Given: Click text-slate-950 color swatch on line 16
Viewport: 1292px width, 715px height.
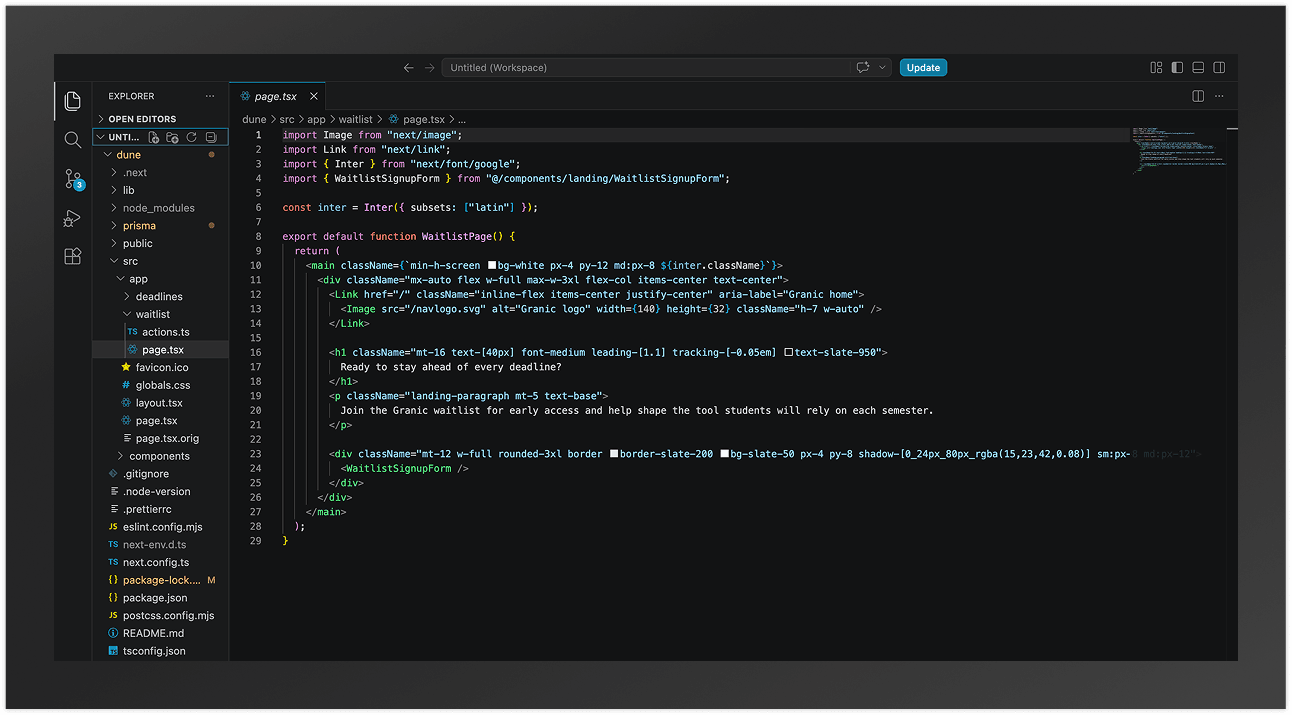Looking at the screenshot, I should [788, 352].
